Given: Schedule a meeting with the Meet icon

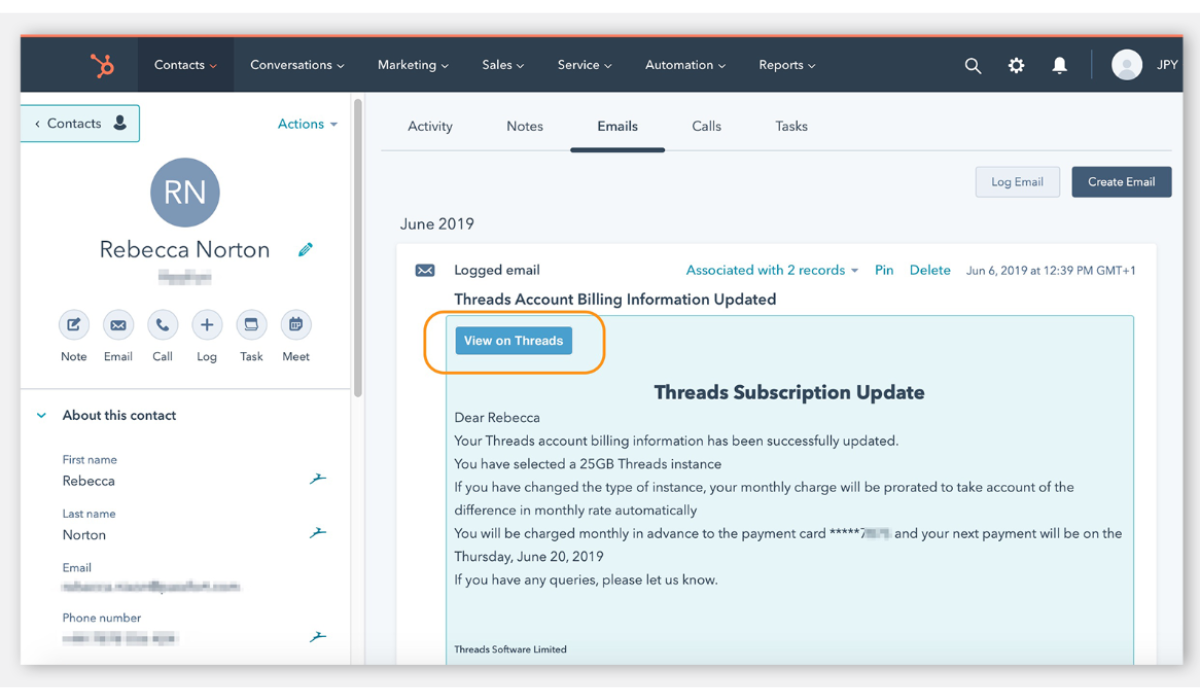Looking at the screenshot, I should coord(296,325).
